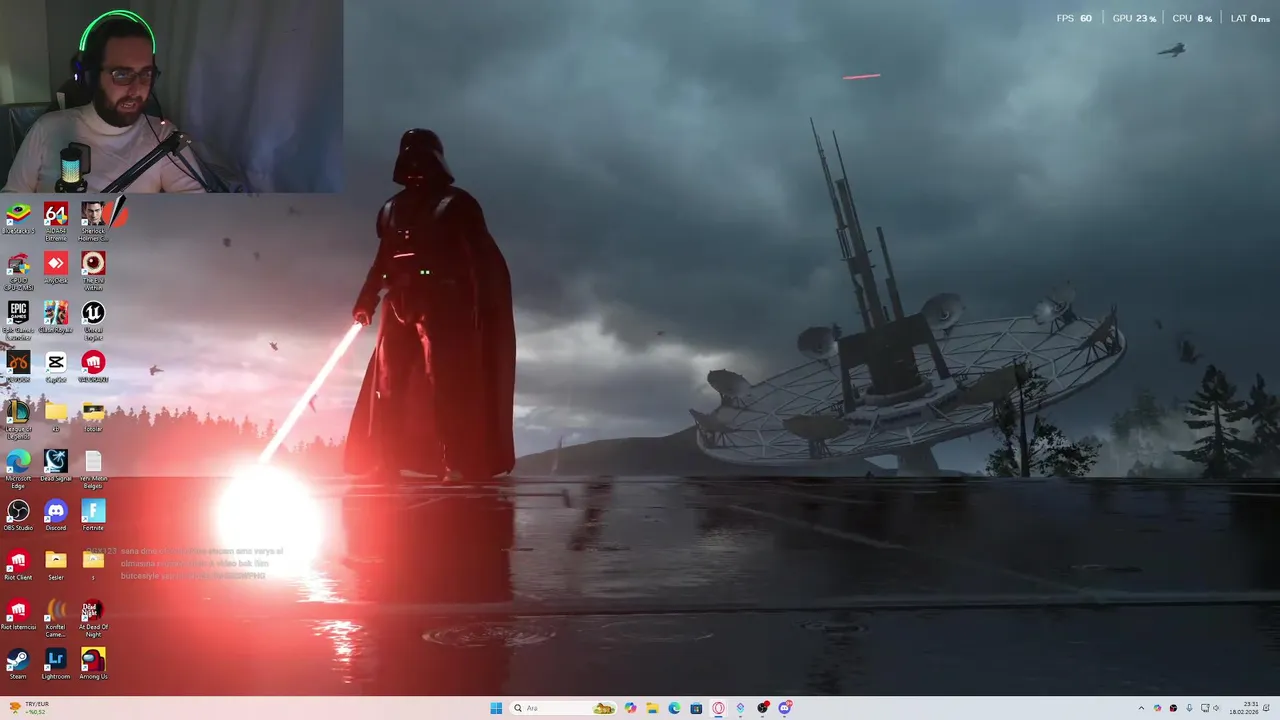Switch to Opera GX in the taskbar
This screenshot has width=1280, height=720.
click(718, 708)
